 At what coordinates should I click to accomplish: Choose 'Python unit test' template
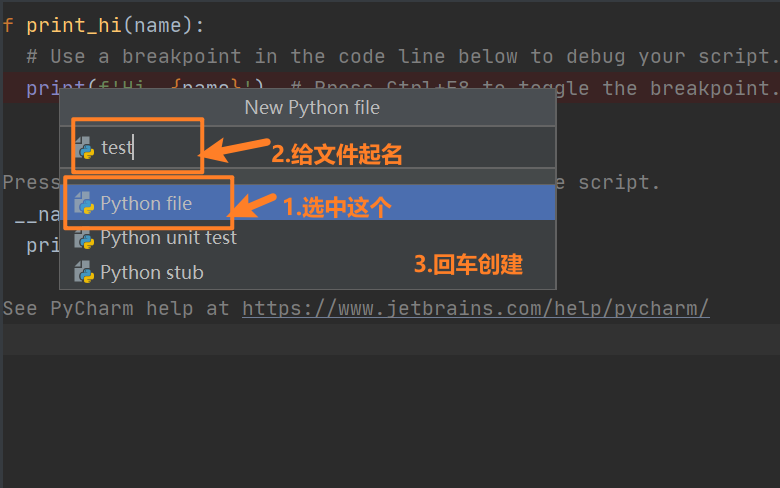tap(307, 238)
